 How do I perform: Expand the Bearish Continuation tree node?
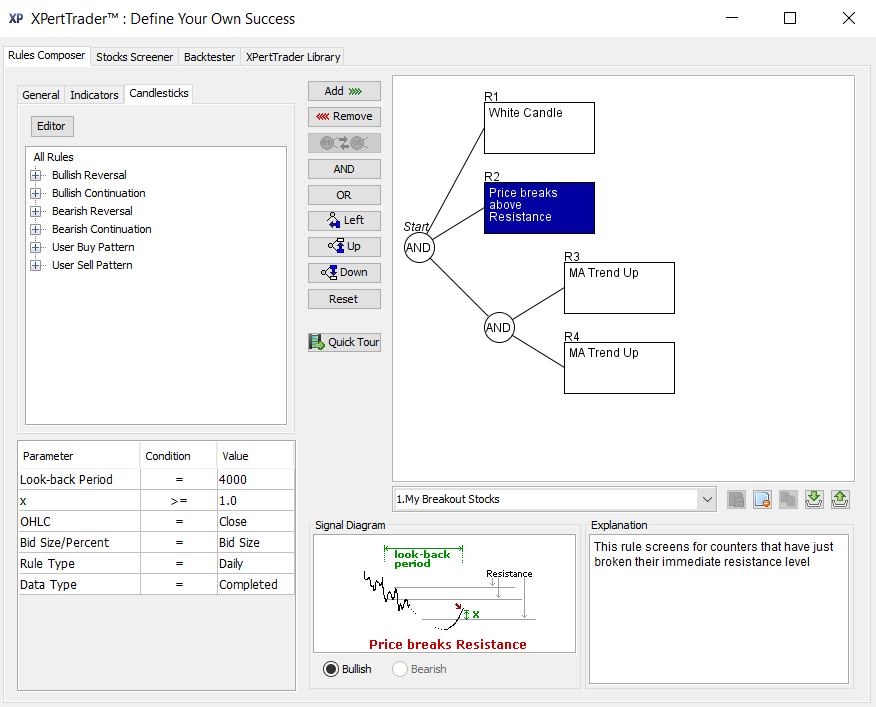(36, 229)
